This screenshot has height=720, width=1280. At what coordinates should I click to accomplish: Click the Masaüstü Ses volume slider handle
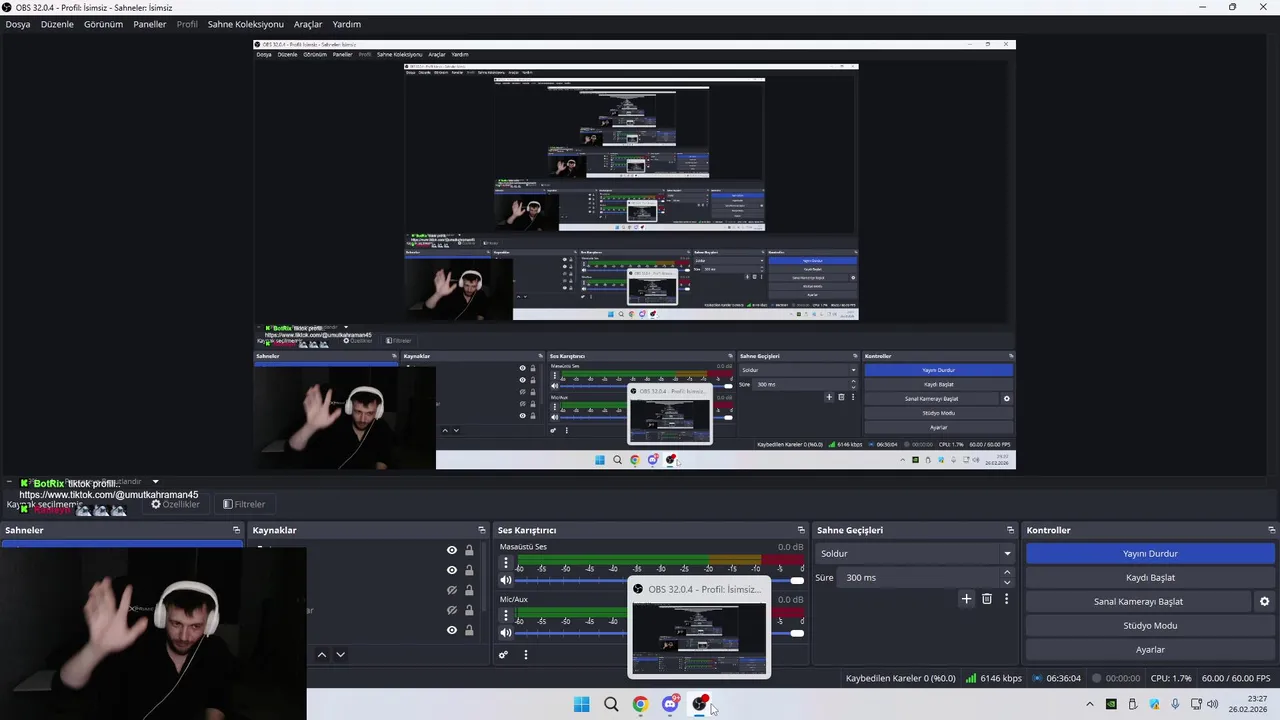point(797,580)
